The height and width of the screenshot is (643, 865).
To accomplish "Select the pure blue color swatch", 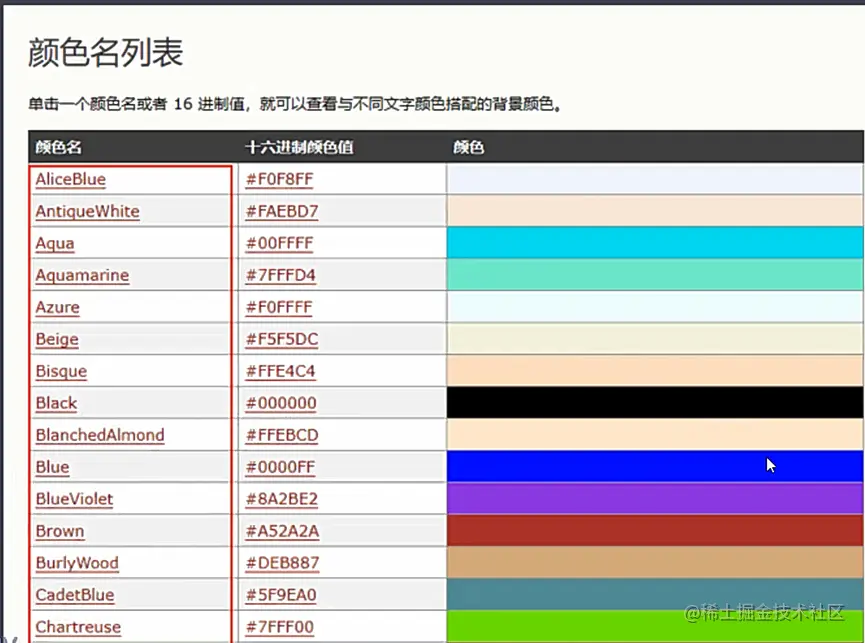I will [x=655, y=467].
